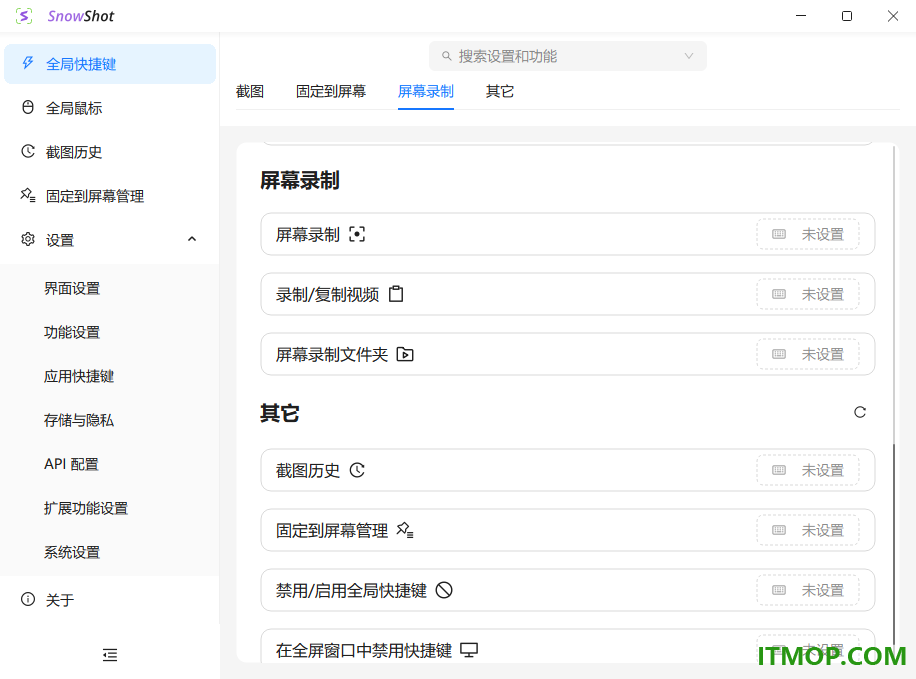Open 全局快捷键 in the sidebar
This screenshot has height=679, width=916.
(x=110, y=64)
